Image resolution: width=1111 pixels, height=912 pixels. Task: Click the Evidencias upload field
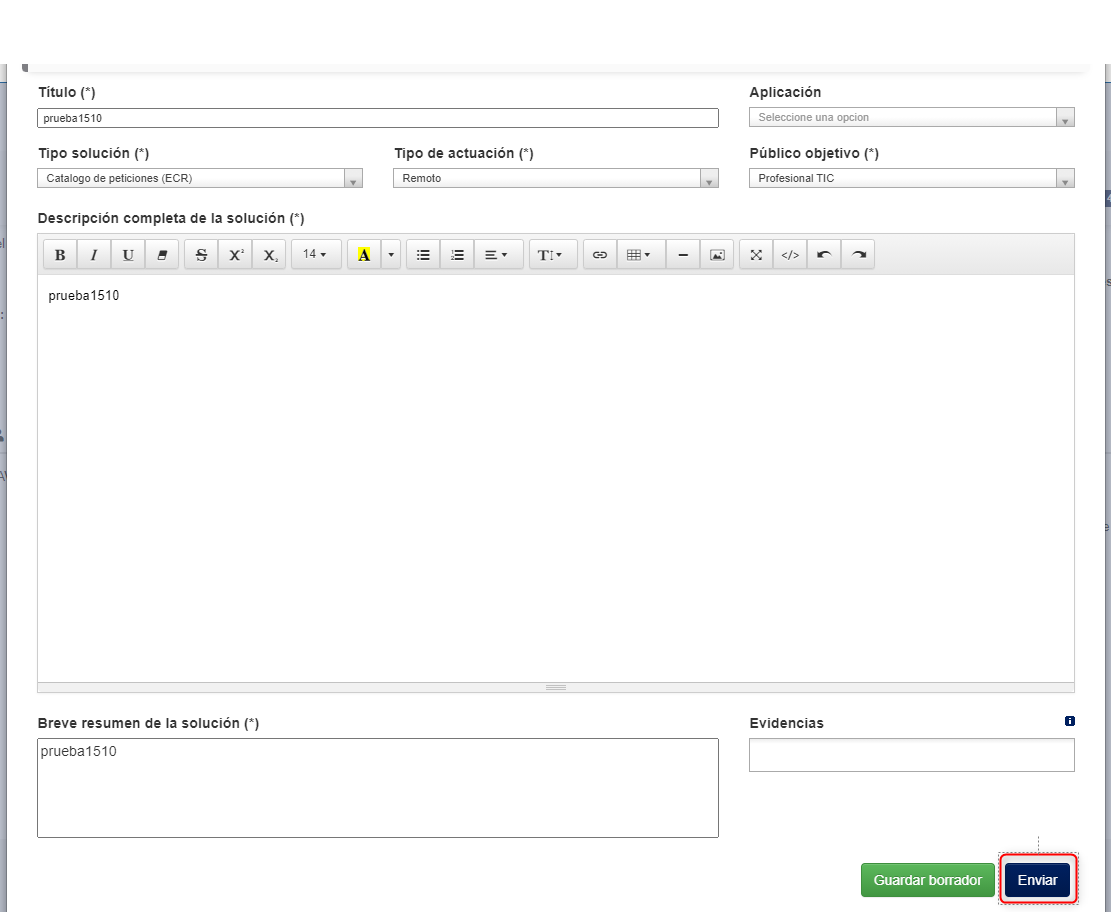click(x=911, y=755)
